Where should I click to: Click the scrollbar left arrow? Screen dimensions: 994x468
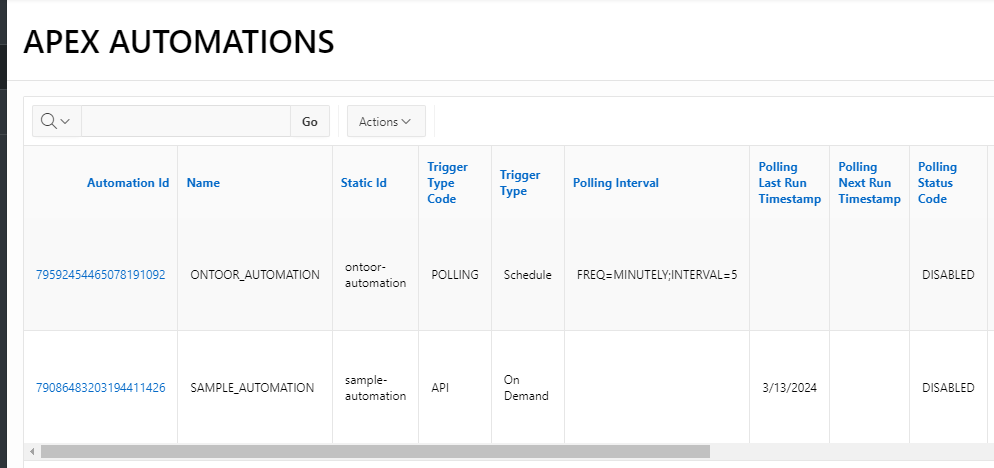33,452
